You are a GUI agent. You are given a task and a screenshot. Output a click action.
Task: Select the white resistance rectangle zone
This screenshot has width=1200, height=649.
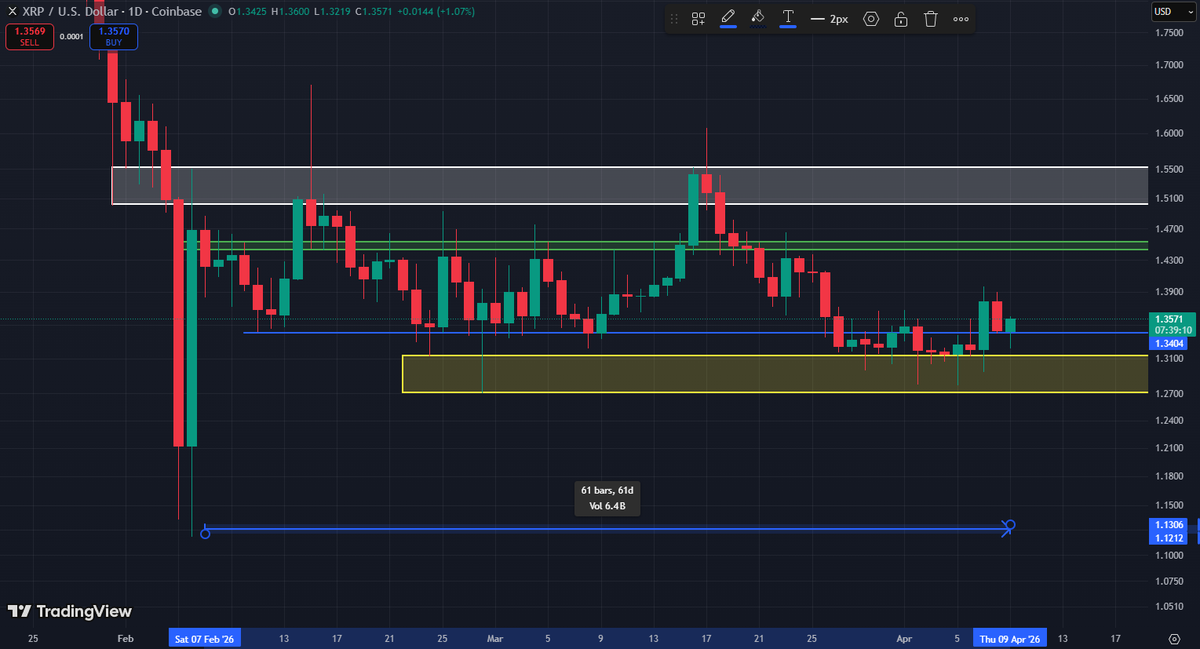629,185
